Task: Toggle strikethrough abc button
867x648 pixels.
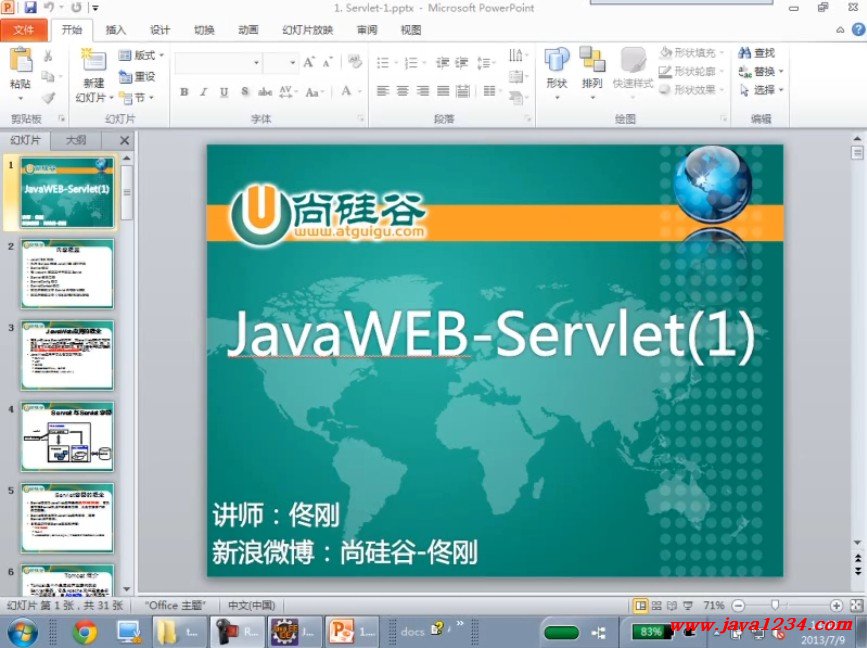Action: pyautogui.click(x=265, y=92)
